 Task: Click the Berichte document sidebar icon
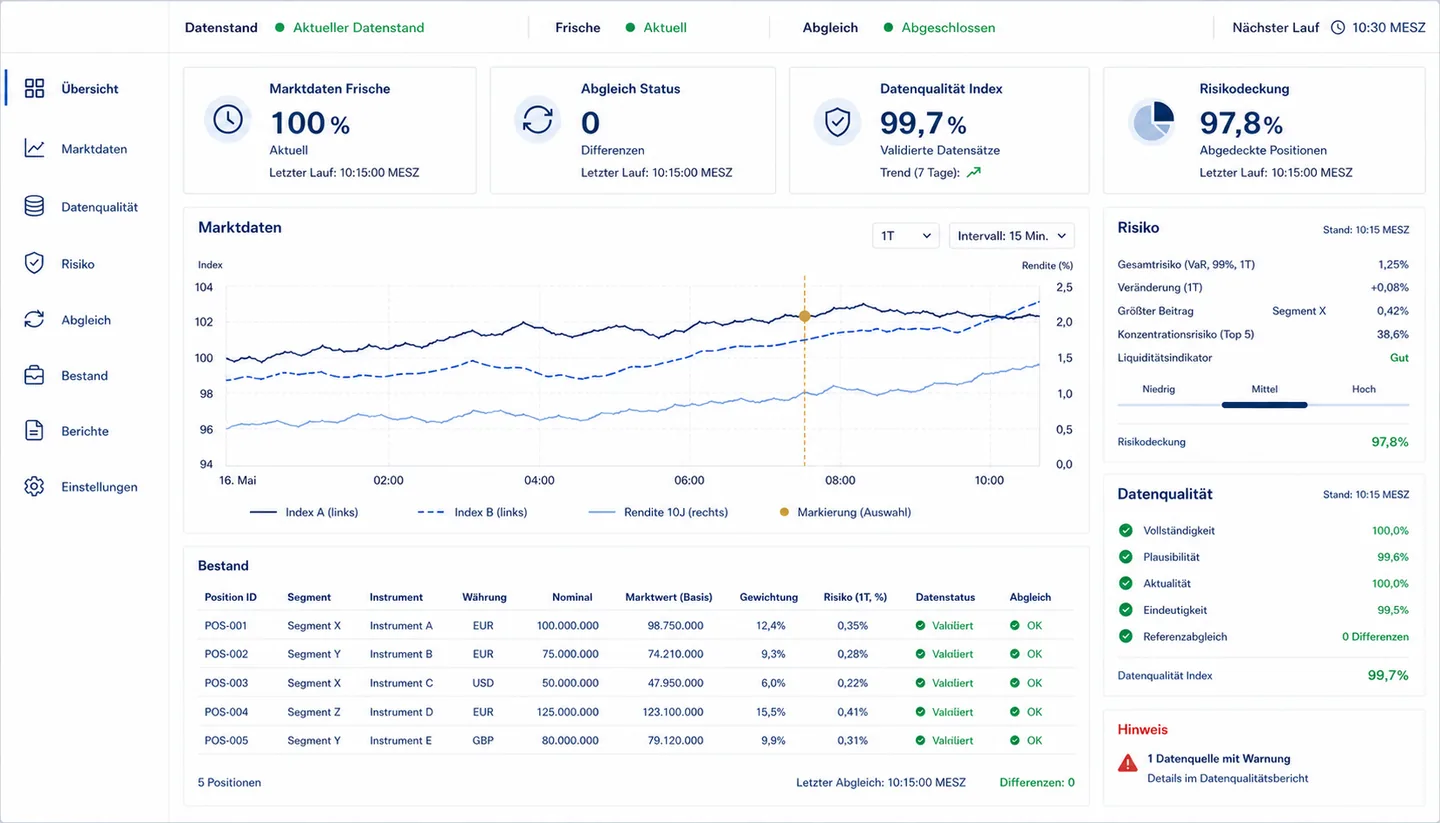point(34,430)
